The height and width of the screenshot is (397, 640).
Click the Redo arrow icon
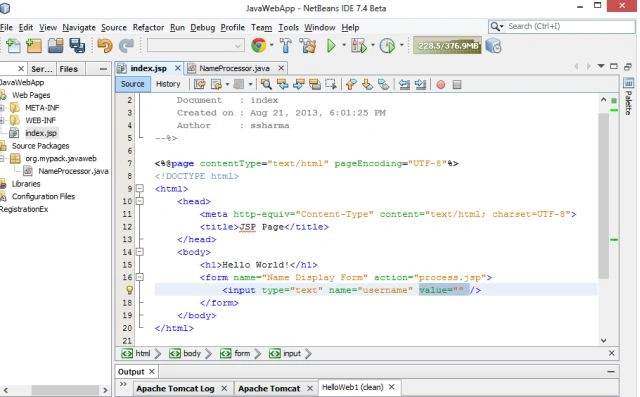(126, 46)
